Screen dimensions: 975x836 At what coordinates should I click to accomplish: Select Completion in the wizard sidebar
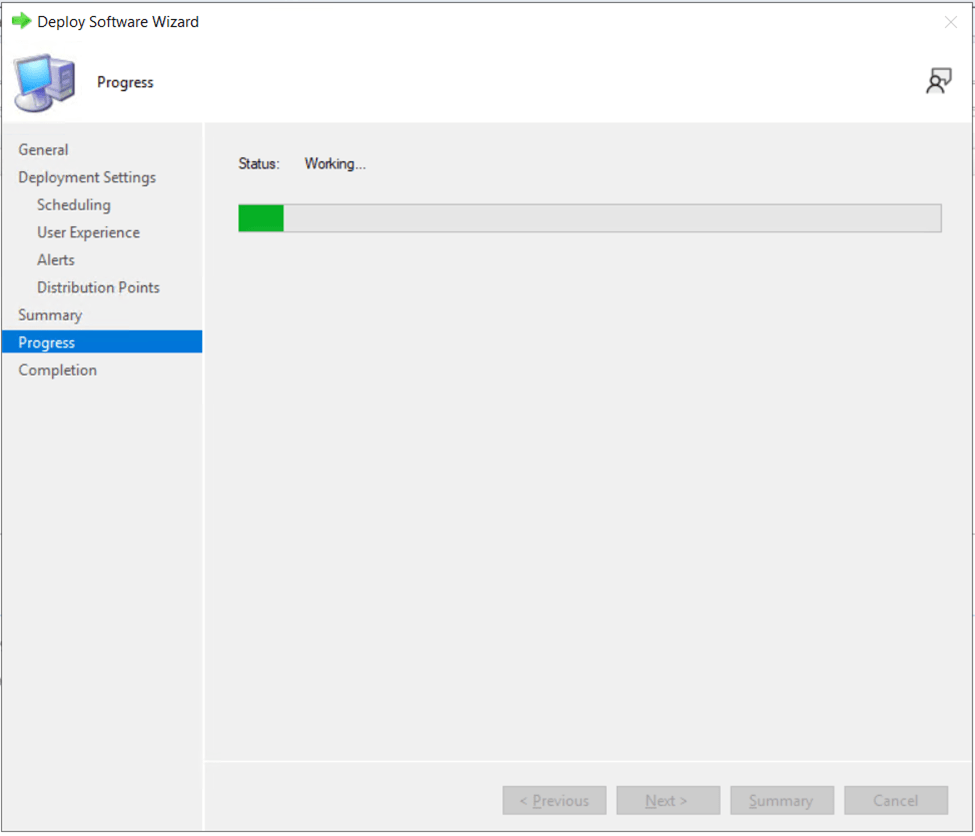[x=58, y=370]
